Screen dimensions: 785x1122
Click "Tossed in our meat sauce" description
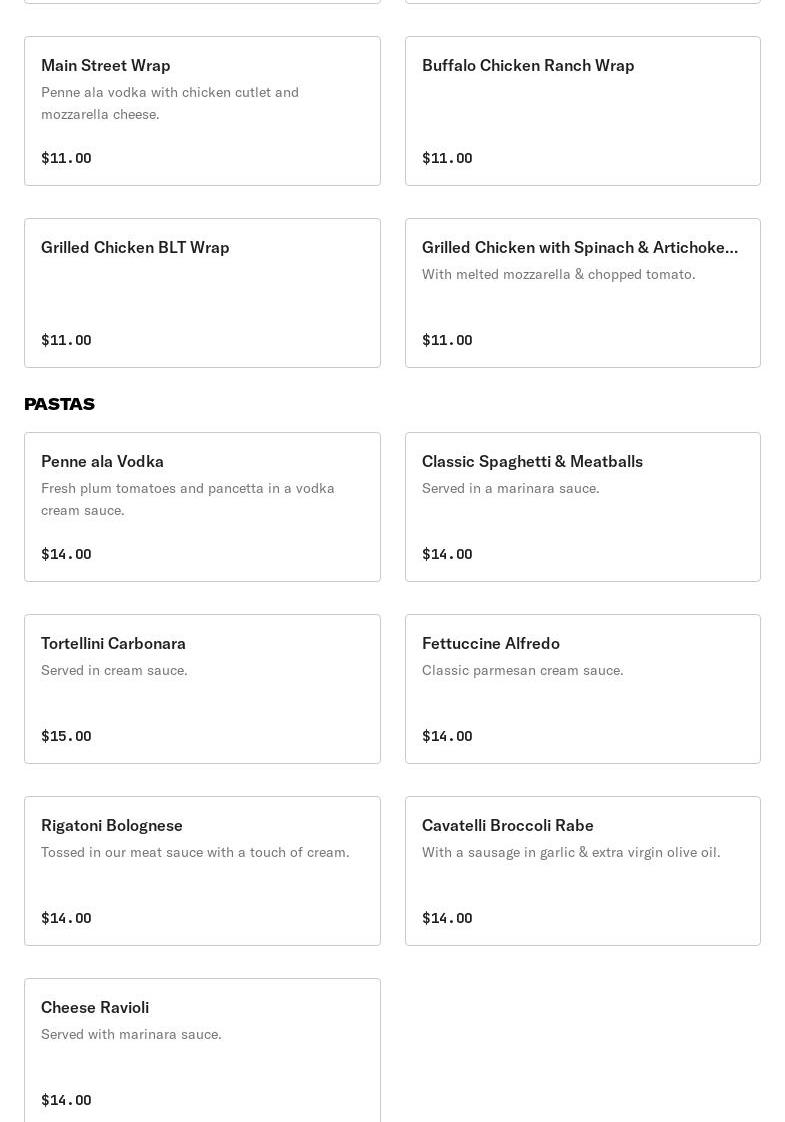195,852
